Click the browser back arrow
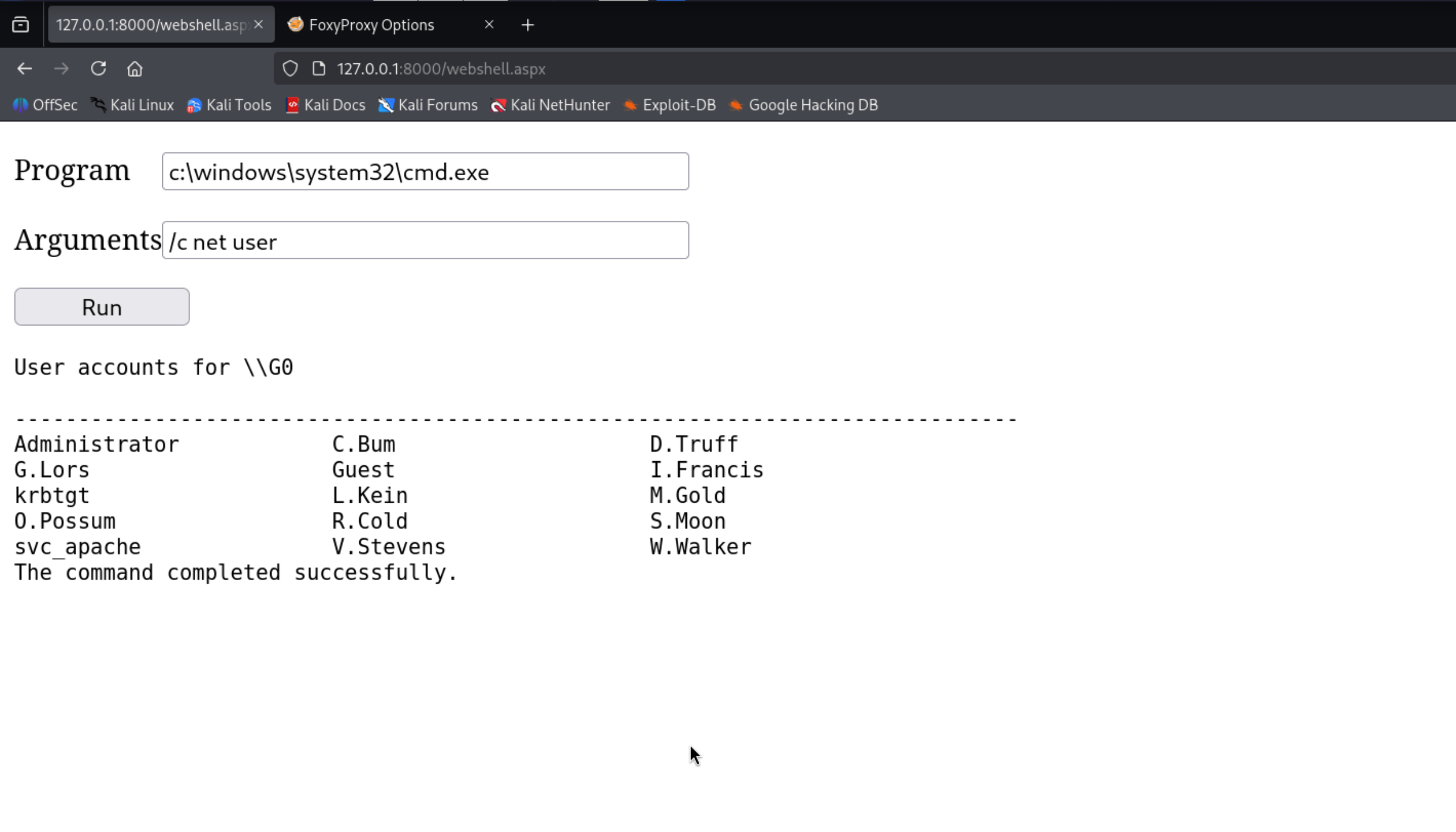Viewport: 1456px width, 832px height. (x=25, y=69)
